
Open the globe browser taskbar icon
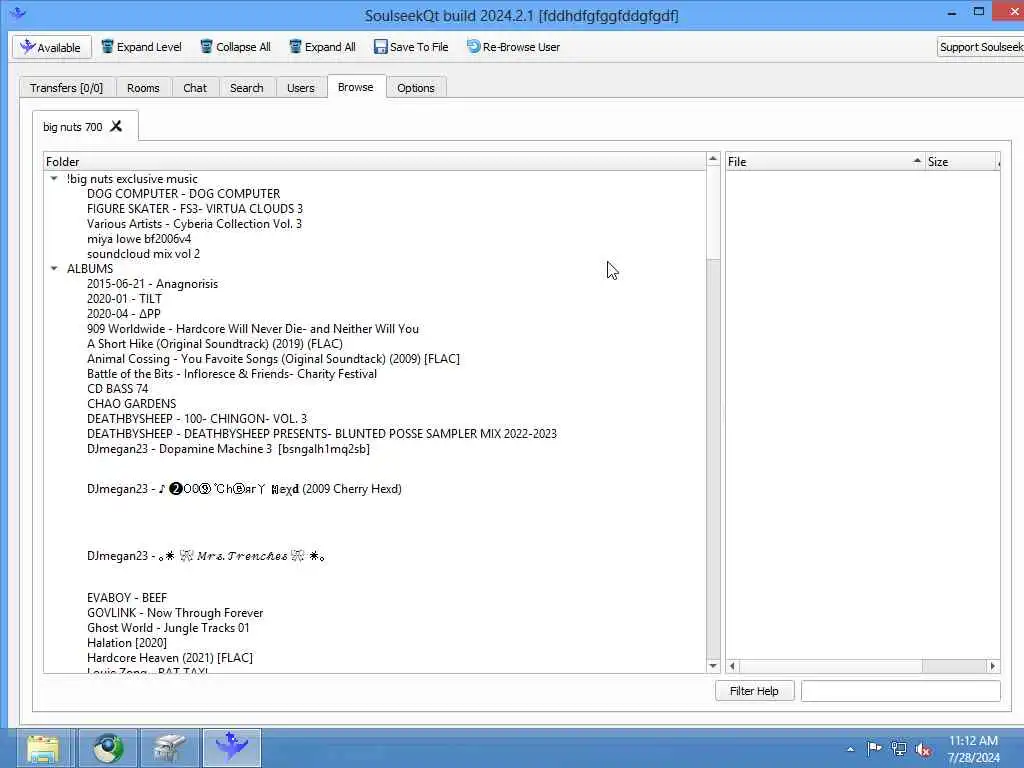108,748
